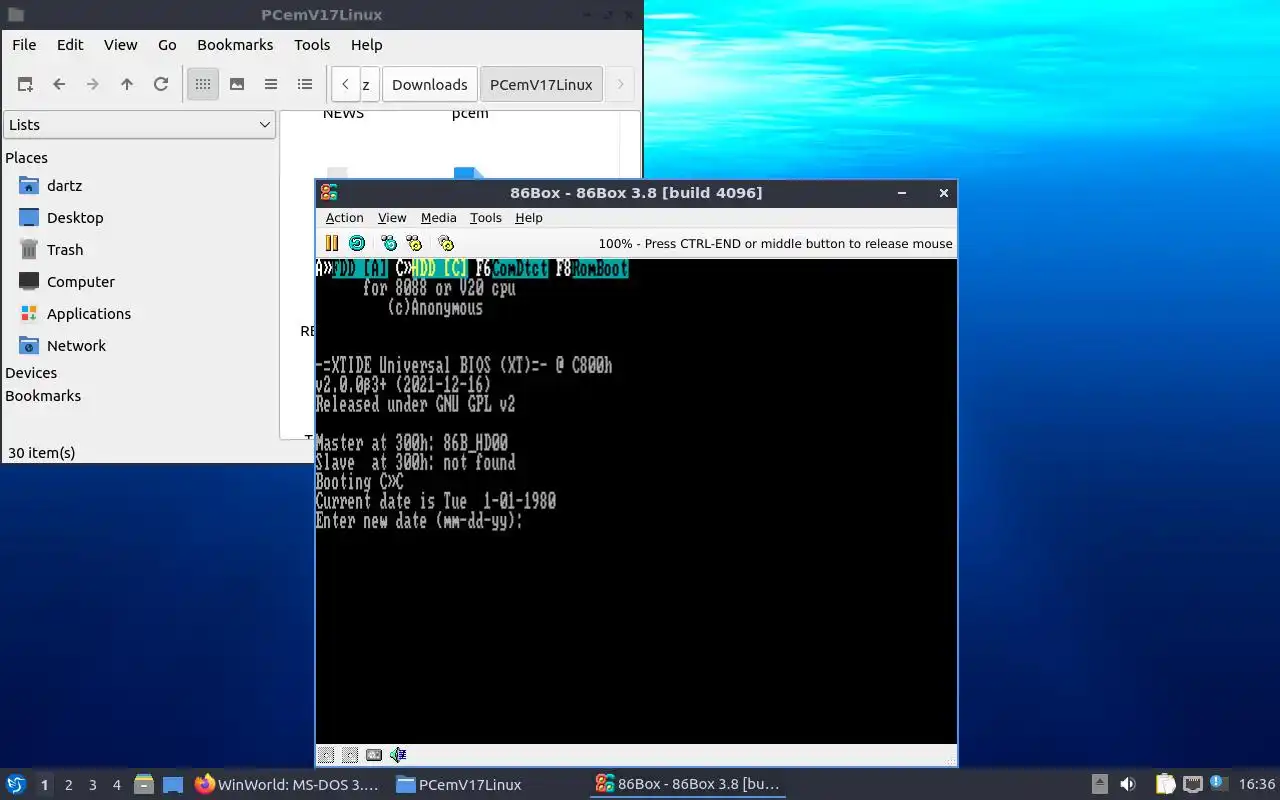
Task: Click inside the emulated DOS screen
Action: (636, 501)
